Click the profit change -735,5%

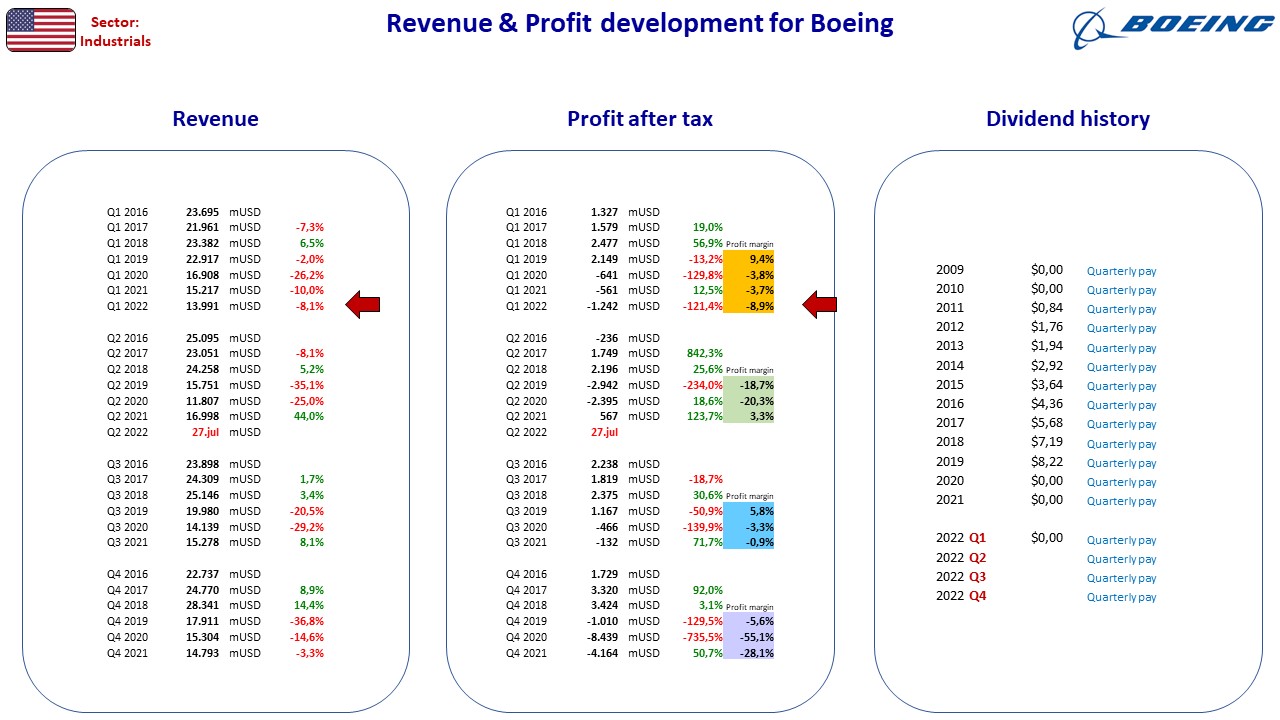703,637
